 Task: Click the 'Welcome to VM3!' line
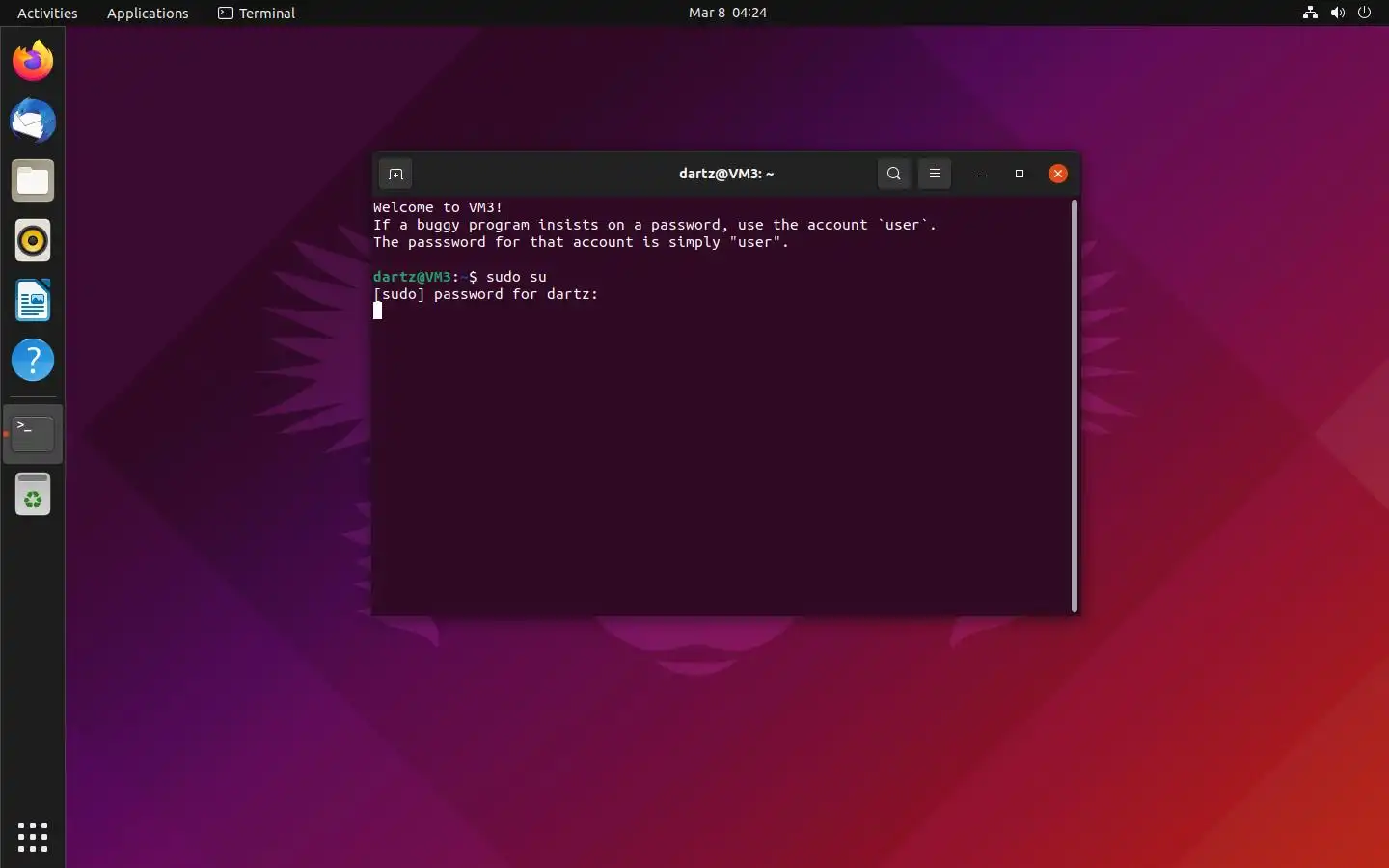coord(438,207)
